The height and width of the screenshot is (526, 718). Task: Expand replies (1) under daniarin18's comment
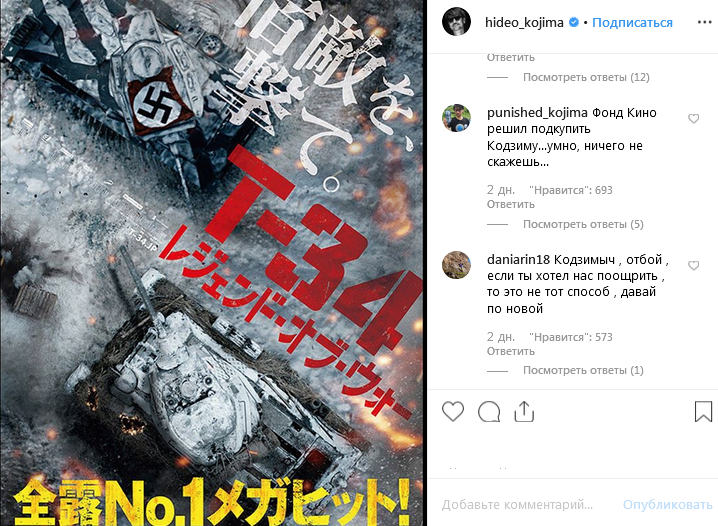point(583,370)
